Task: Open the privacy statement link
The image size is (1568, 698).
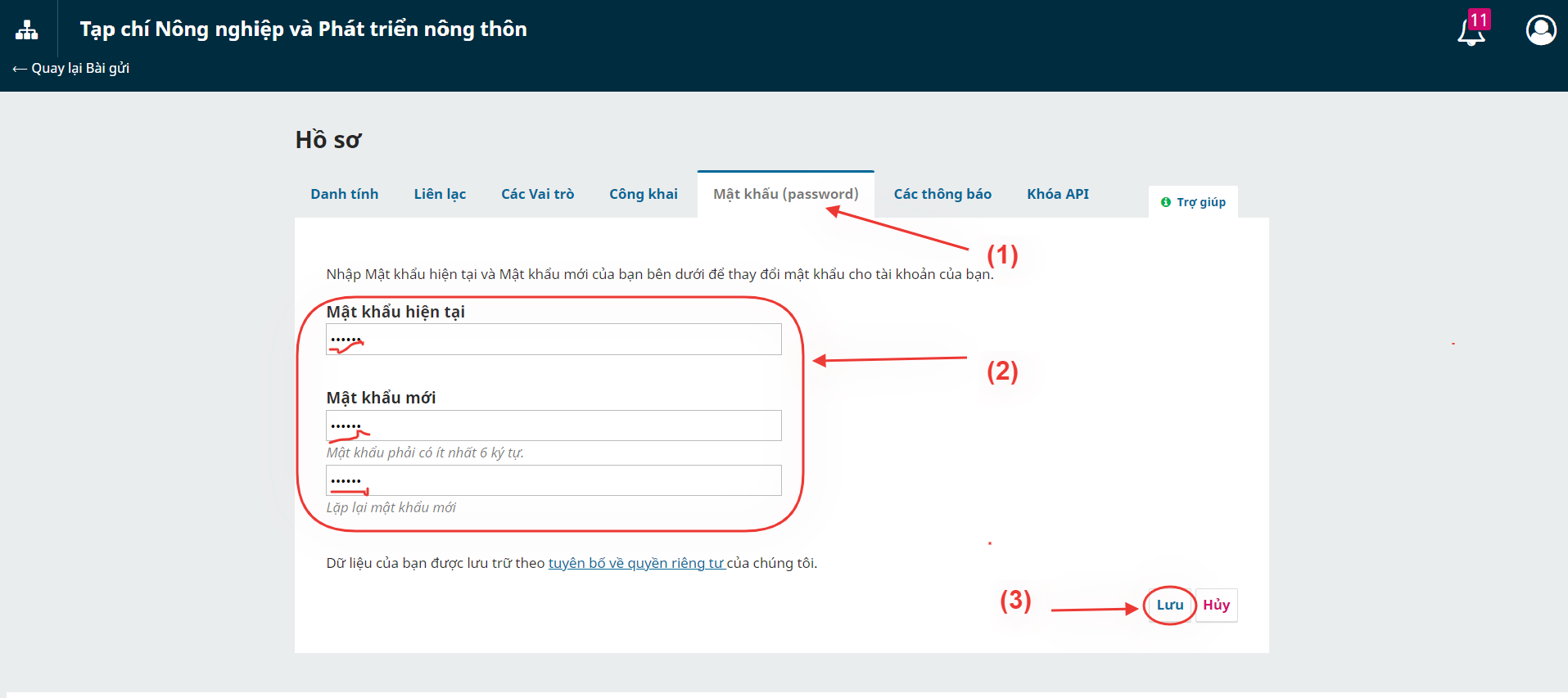Action: coord(636,563)
